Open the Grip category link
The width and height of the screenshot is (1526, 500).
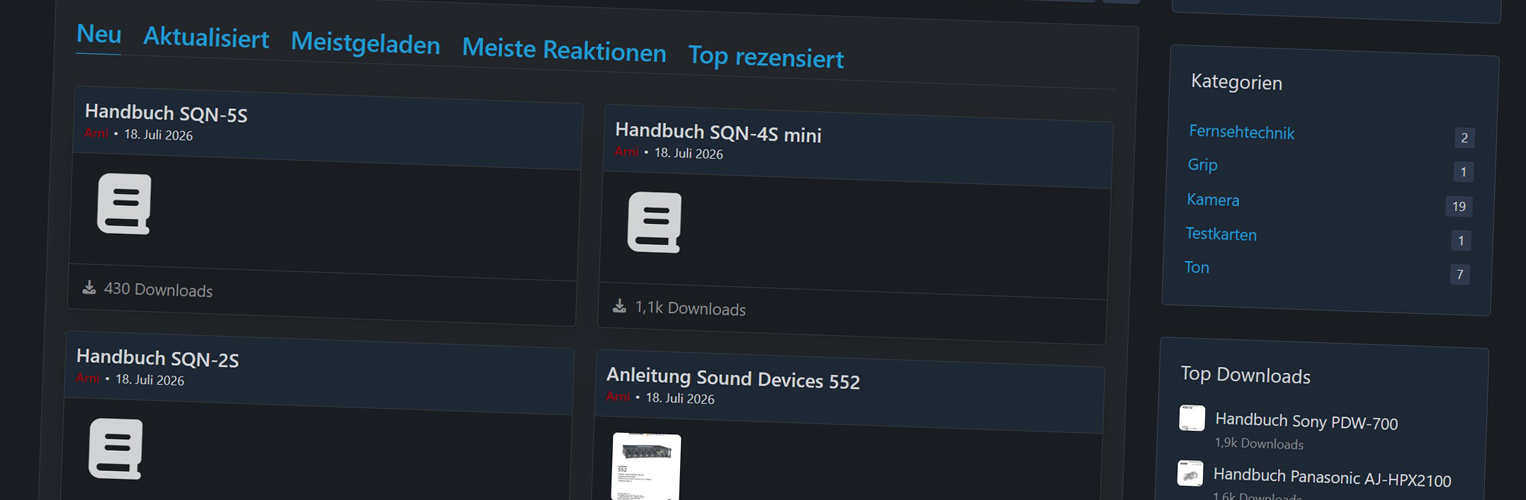(x=1203, y=165)
